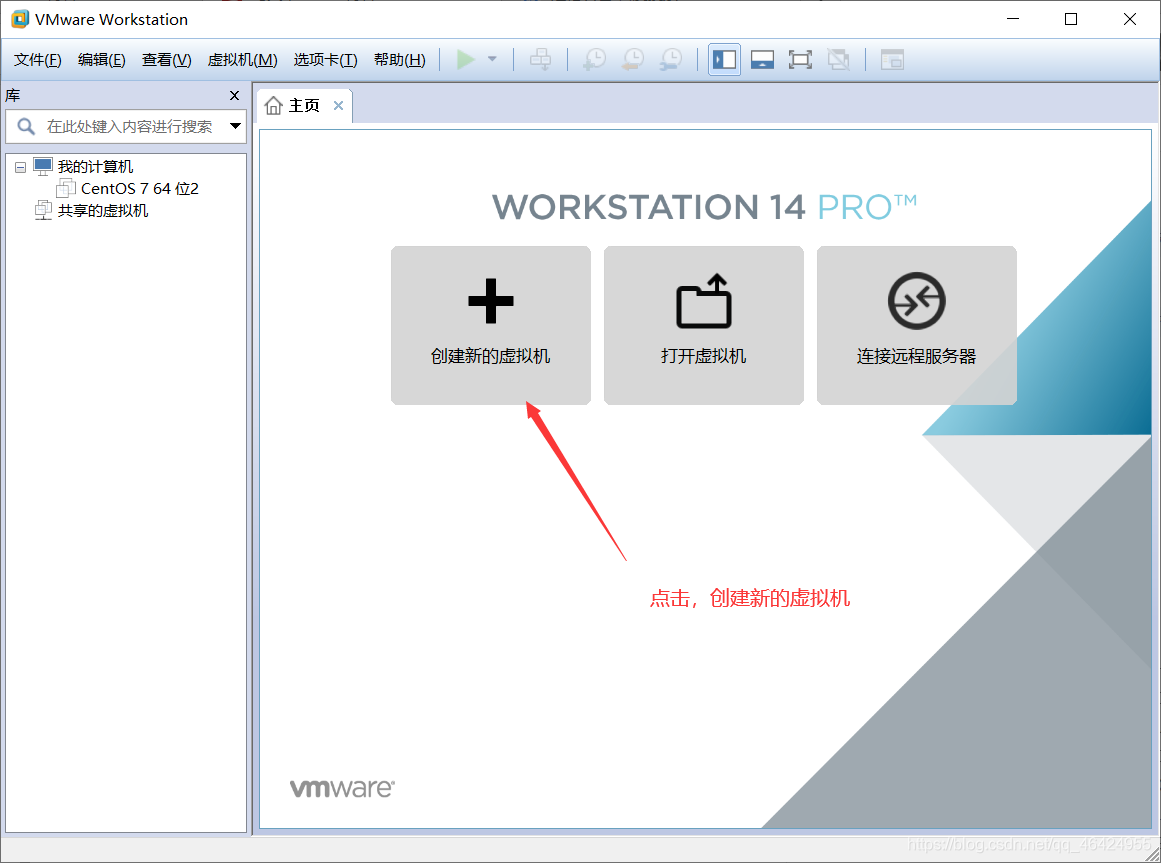Open the library search filter dropdown arrow
This screenshot has width=1161, height=863.
pyautogui.click(x=235, y=127)
